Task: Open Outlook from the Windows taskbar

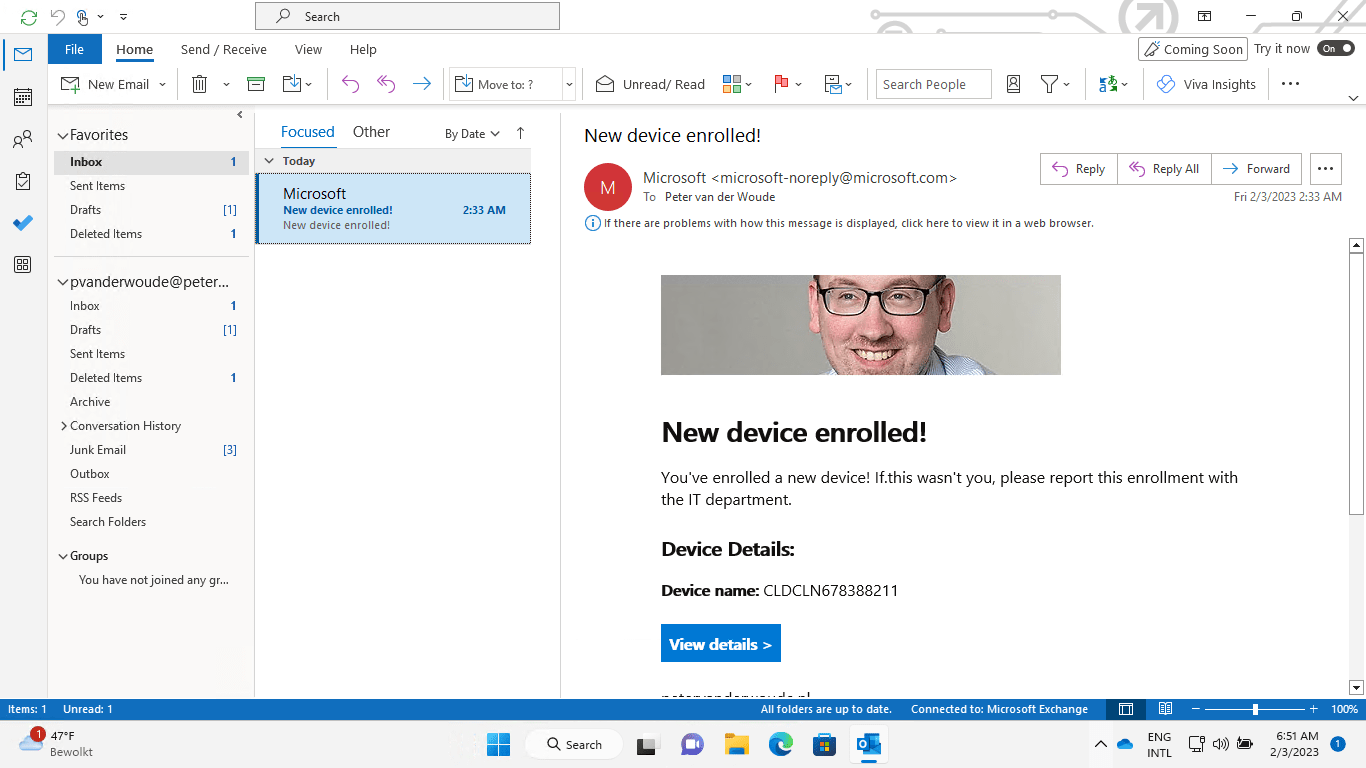Action: 867,744
